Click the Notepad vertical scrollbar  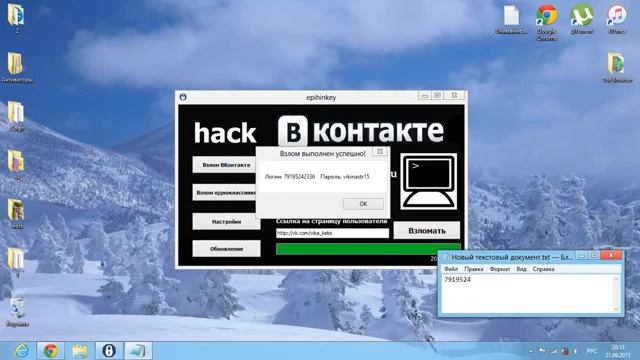616,294
